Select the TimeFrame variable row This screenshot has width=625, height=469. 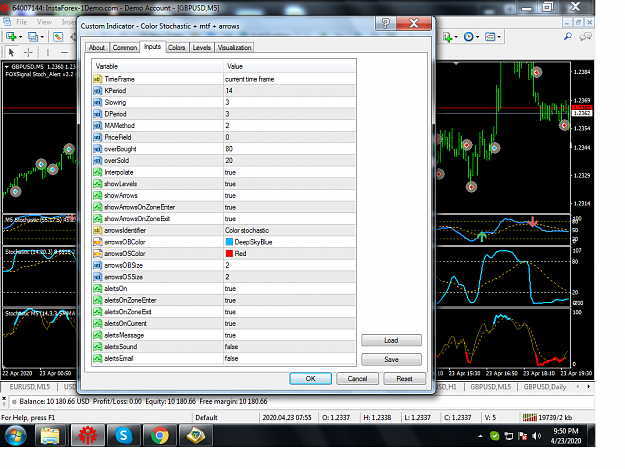click(224, 79)
